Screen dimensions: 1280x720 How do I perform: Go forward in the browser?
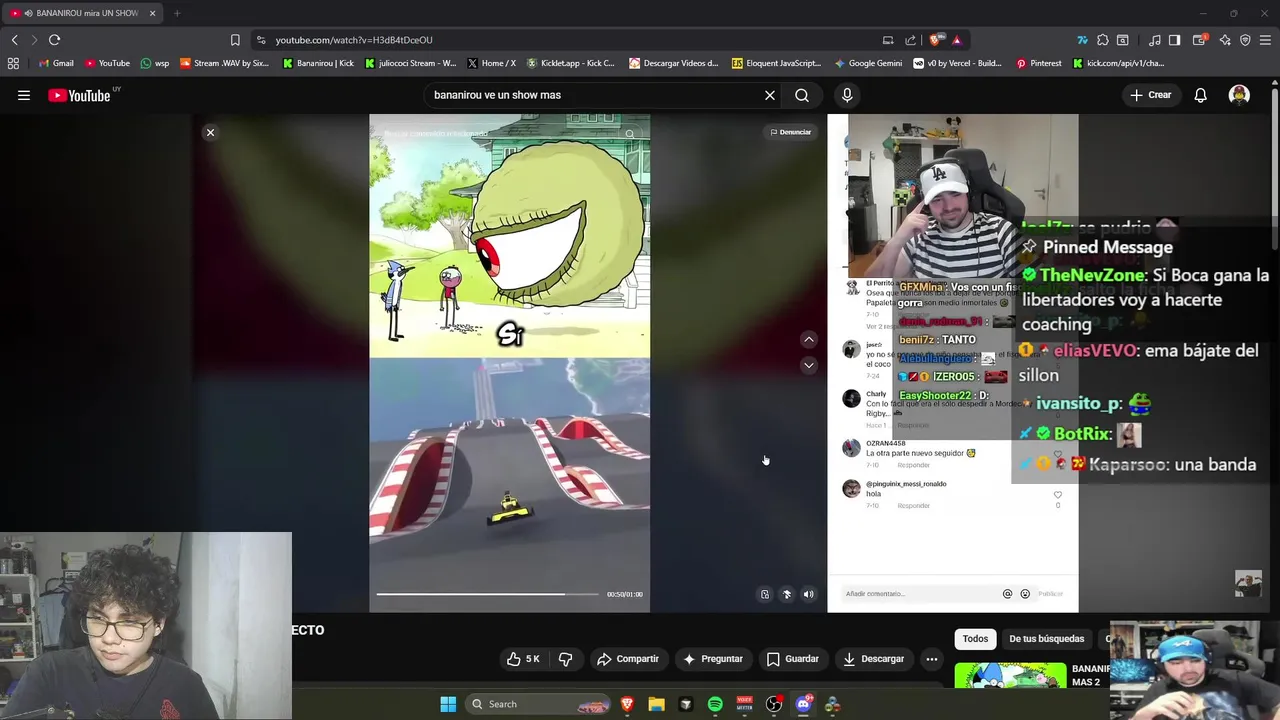33,40
